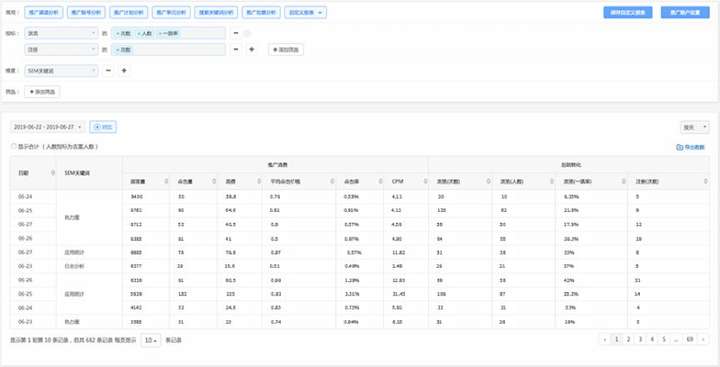This screenshot has height=367, width=720.
Task: Sort by the 消费 column sort icon
Action: point(259,181)
